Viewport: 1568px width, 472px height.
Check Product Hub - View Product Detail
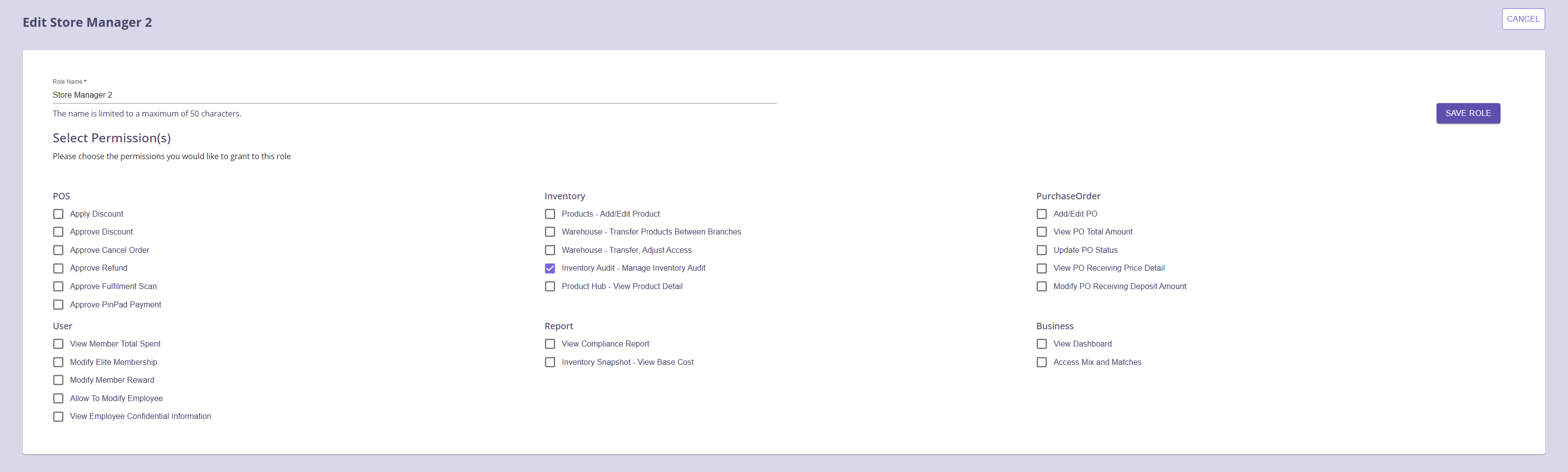coord(550,287)
